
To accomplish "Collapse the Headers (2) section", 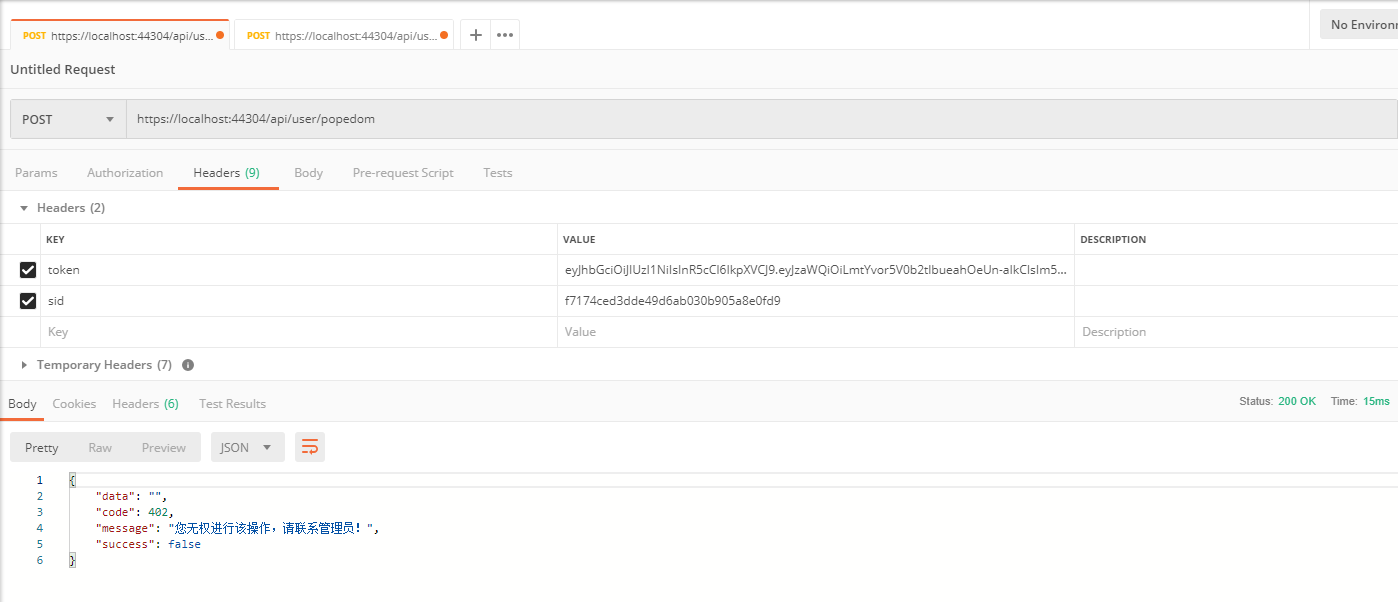I will point(24,208).
